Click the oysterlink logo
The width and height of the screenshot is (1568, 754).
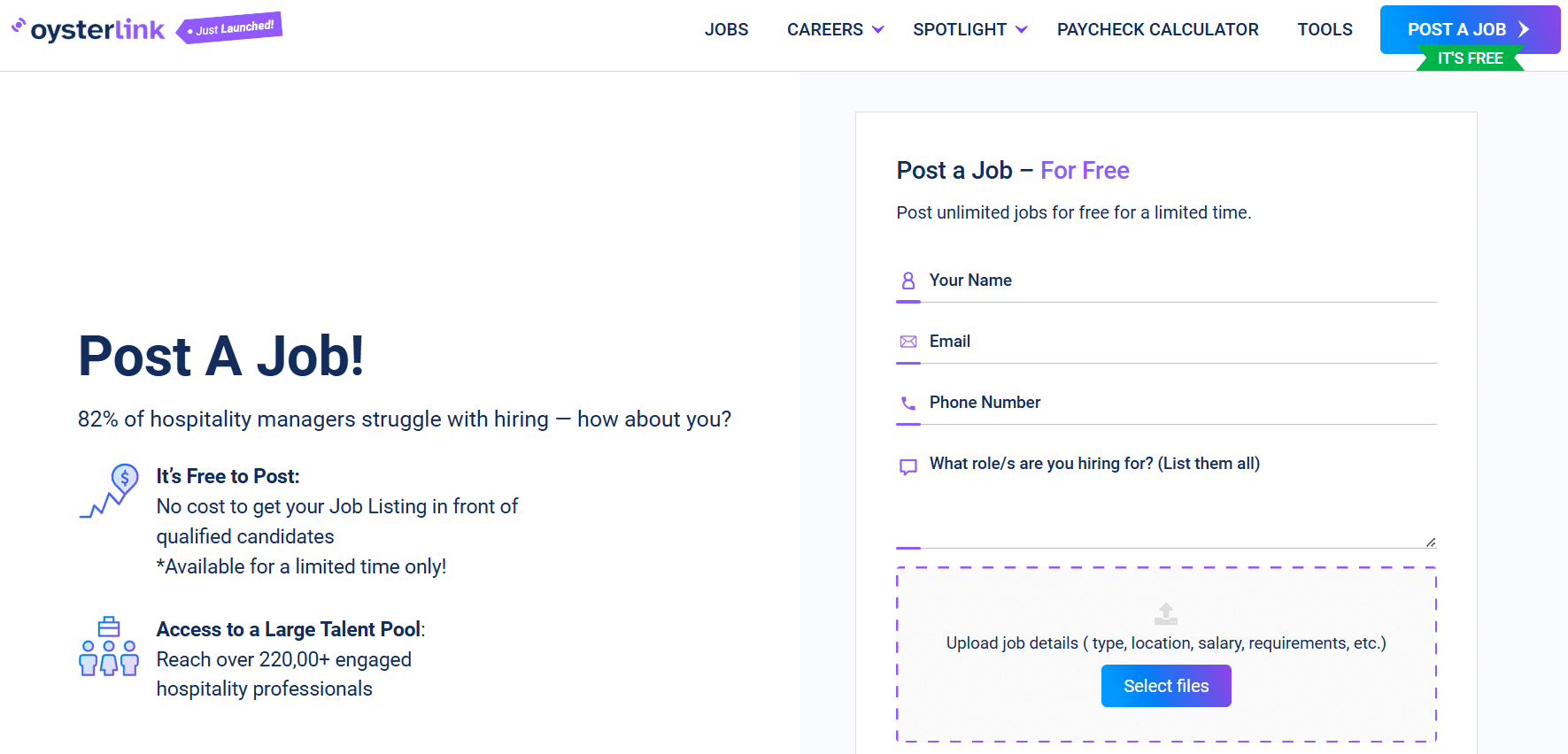point(88,29)
